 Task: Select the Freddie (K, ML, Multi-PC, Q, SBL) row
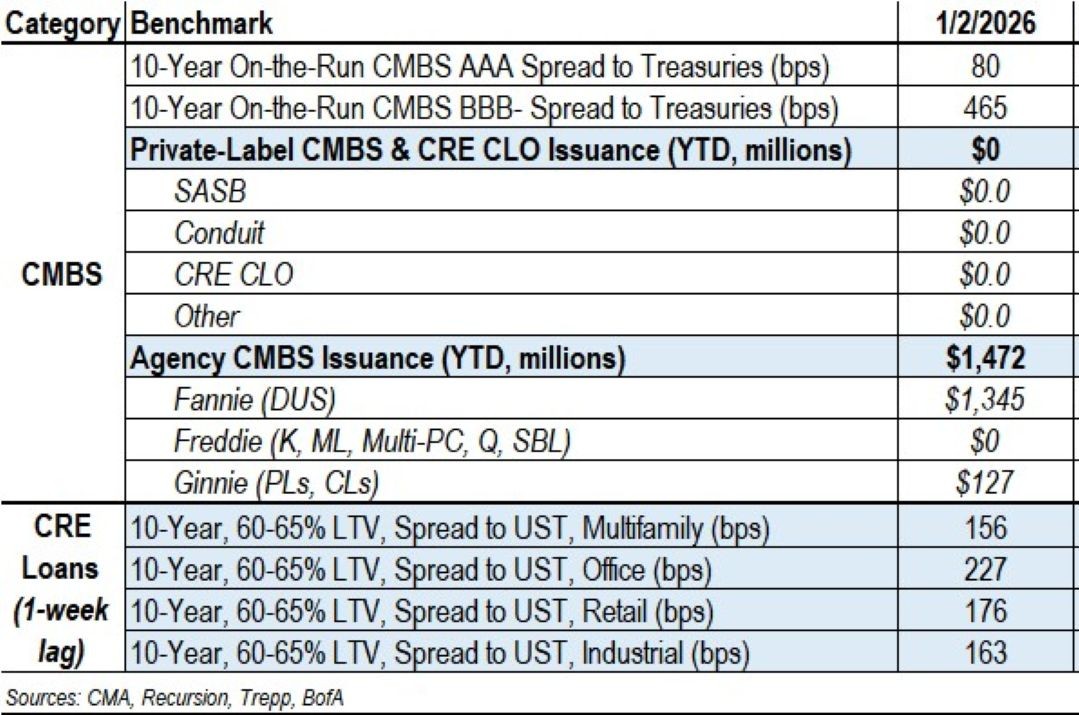371,442
